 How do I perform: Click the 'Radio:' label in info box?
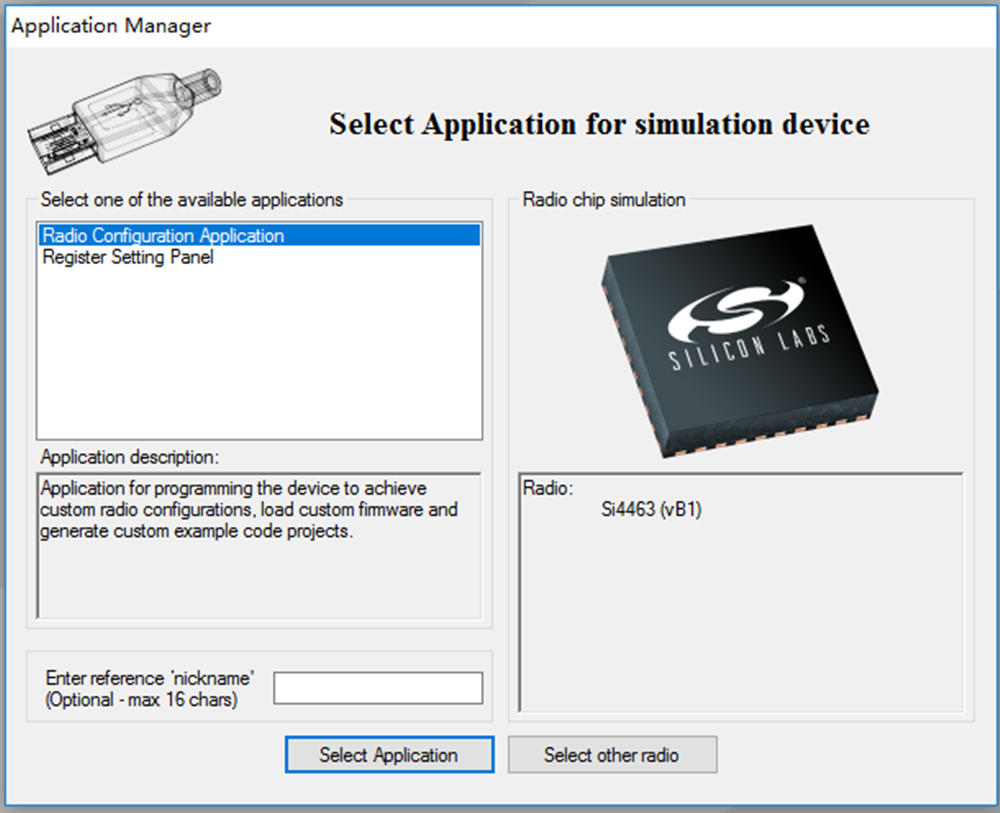tap(549, 489)
